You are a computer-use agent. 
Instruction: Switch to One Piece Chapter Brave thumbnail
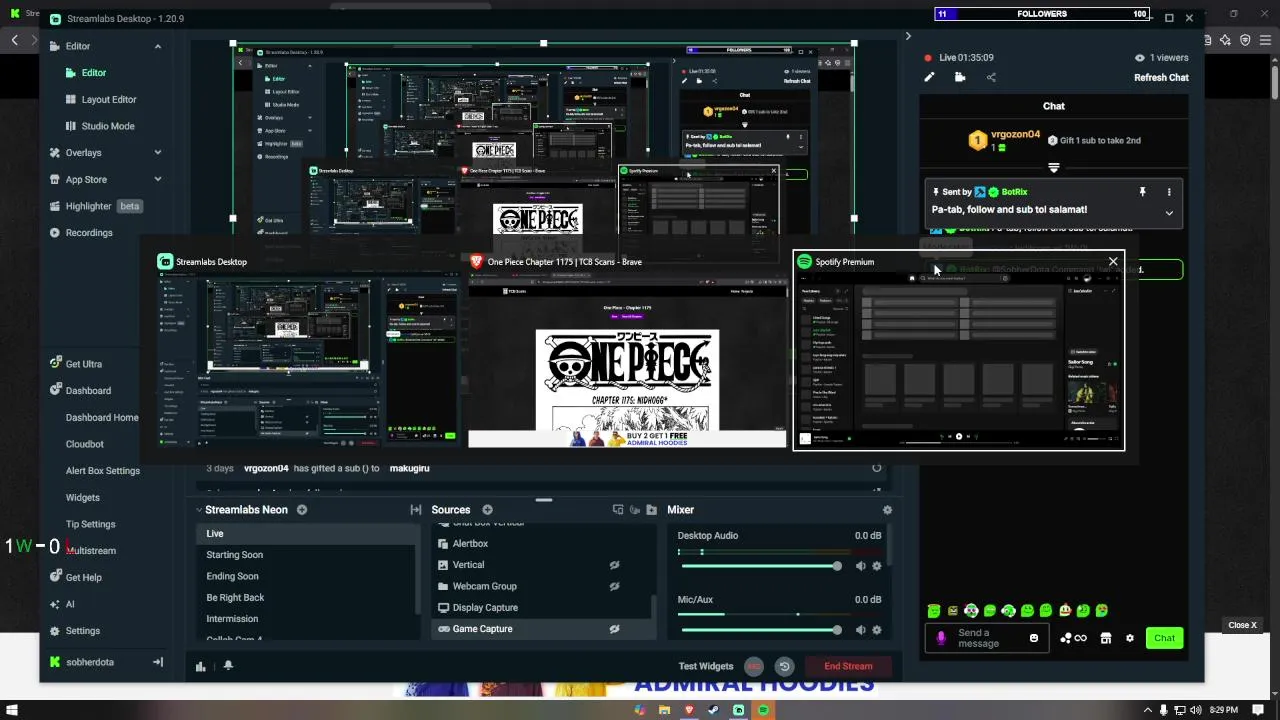(627, 351)
